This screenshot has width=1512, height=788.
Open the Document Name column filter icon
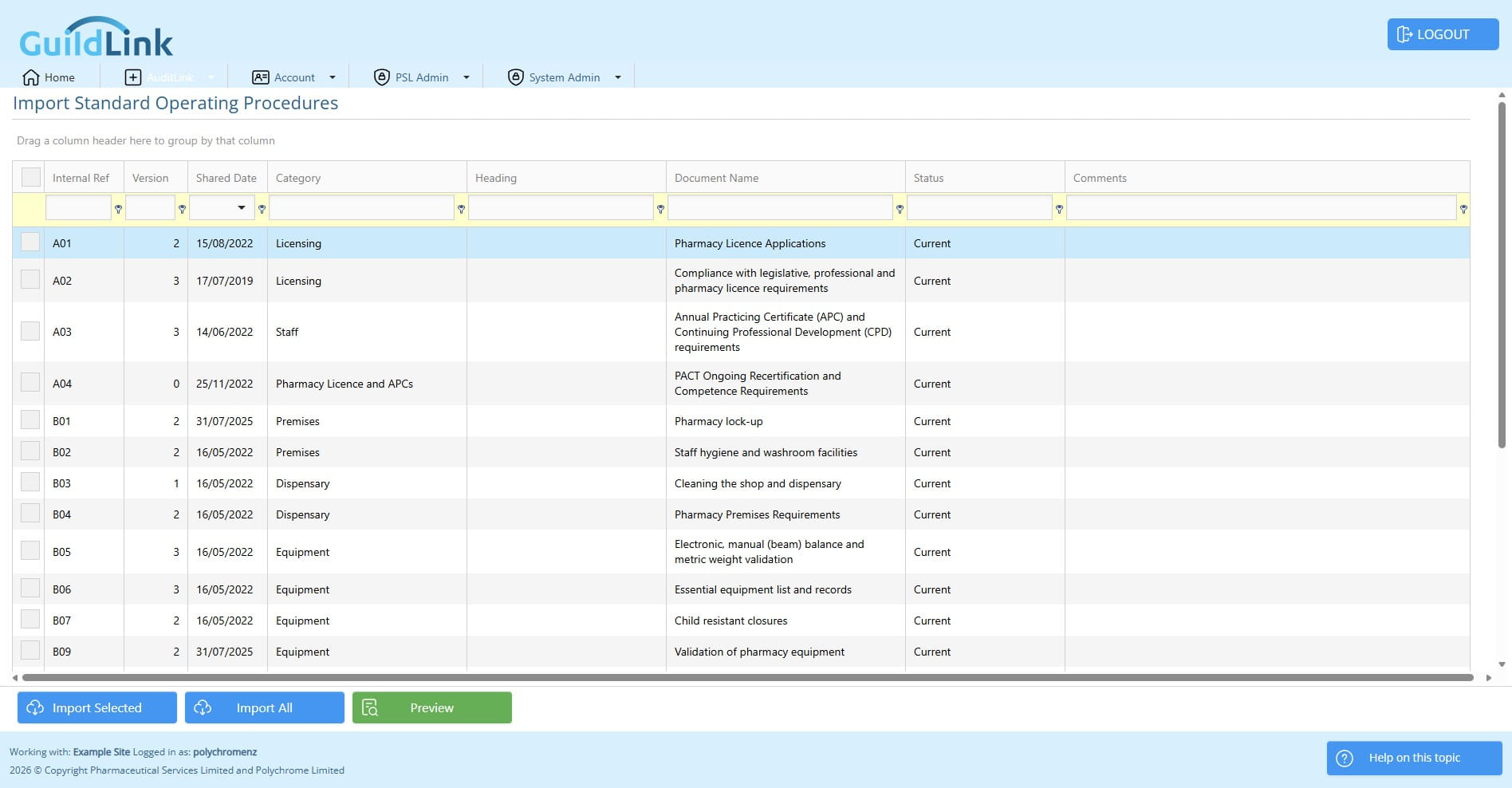[x=900, y=209]
